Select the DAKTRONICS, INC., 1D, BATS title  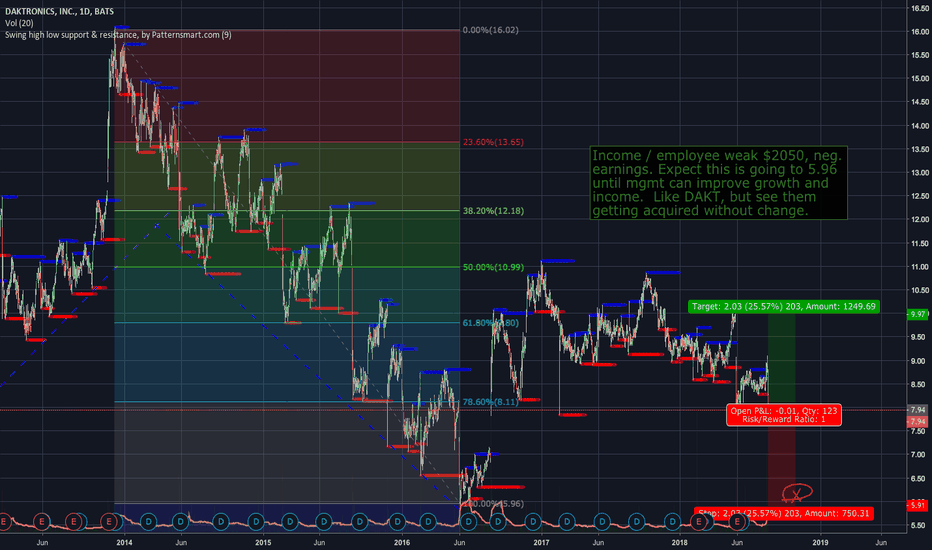[x=59, y=11]
